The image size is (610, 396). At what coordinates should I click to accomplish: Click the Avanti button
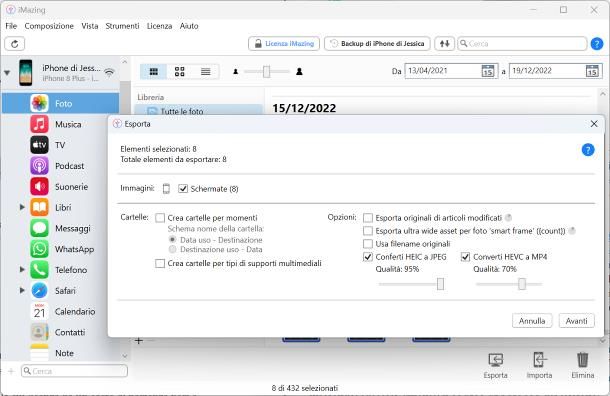pyautogui.click(x=577, y=321)
